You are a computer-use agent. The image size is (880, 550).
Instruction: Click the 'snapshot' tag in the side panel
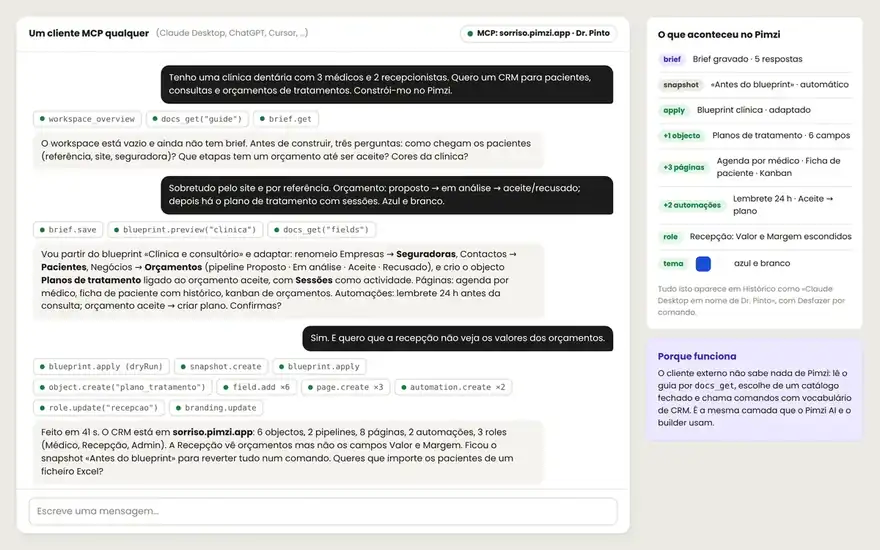click(x=681, y=85)
